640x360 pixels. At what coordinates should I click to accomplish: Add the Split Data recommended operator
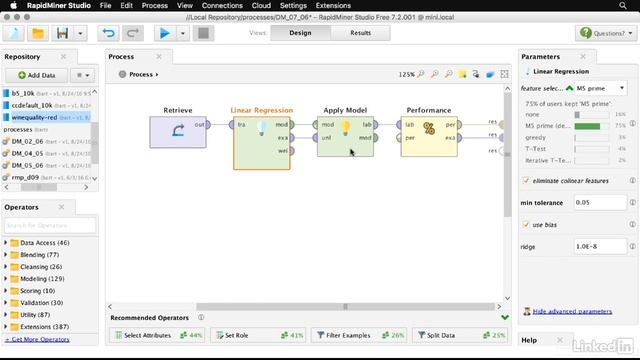pyautogui.click(x=460, y=335)
